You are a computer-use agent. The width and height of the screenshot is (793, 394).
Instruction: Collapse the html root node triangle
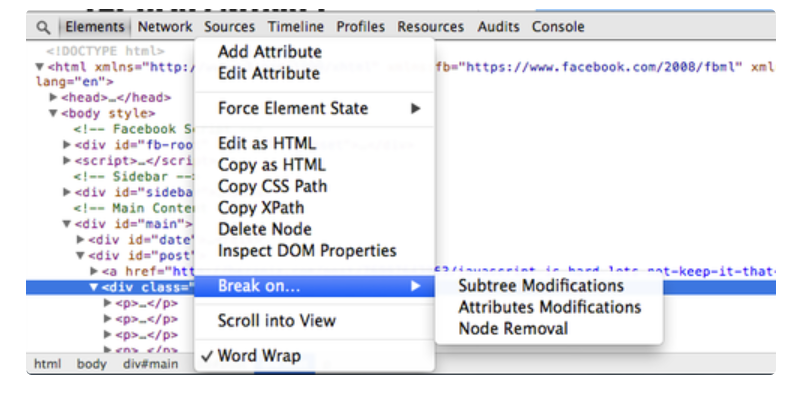[x=39, y=67]
